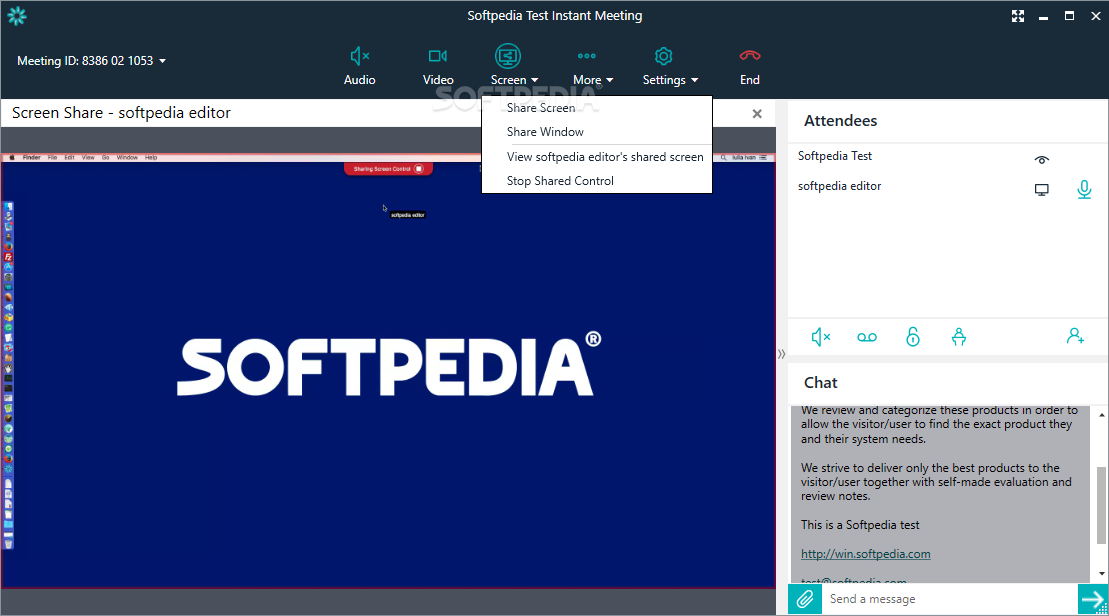Click softpedia editor's screen monitor icon
Image resolution: width=1109 pixels, height=616 pixels.
click(1041, 190)
